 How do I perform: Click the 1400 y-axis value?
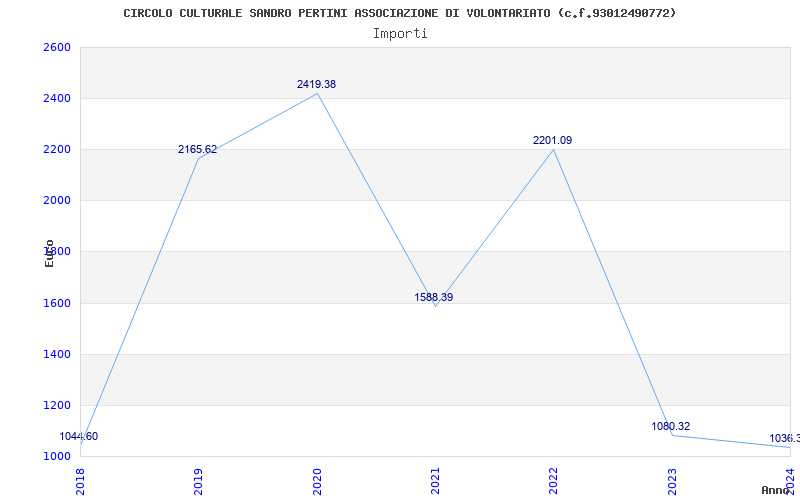click(57, 355)
